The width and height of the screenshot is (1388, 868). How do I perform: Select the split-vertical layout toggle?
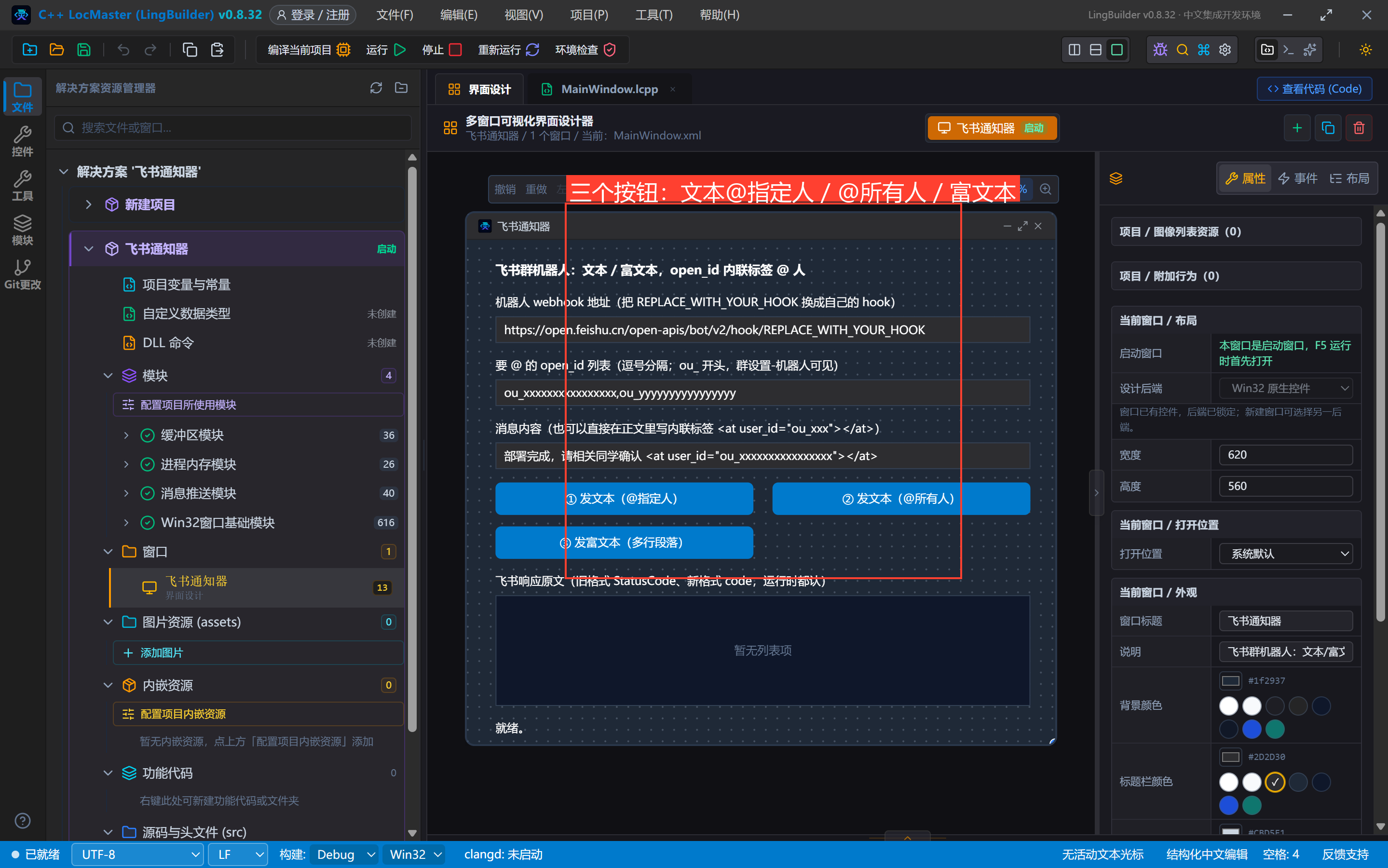click(1075, 50)
